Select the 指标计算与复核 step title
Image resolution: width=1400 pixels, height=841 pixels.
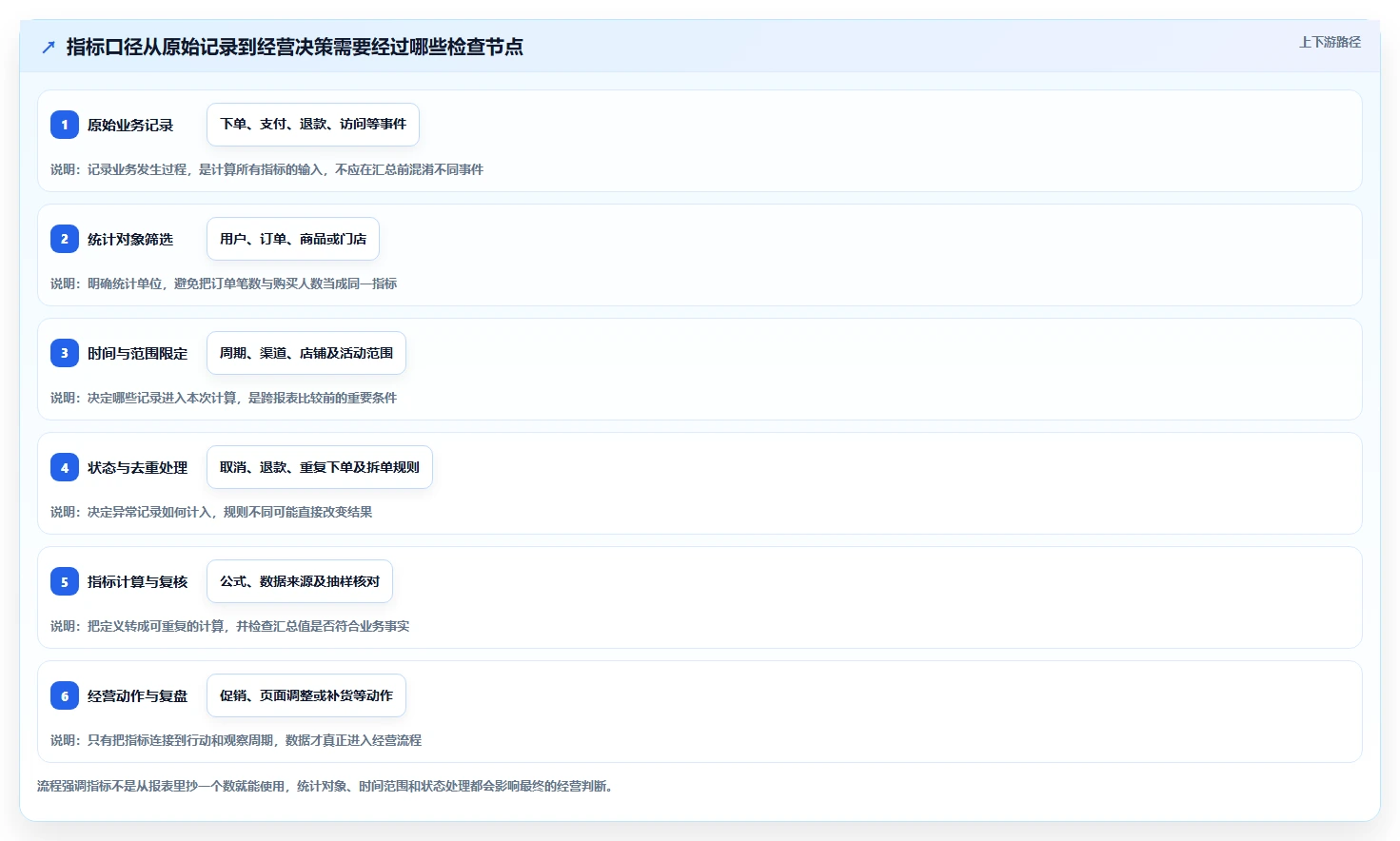tap(138, 581)
